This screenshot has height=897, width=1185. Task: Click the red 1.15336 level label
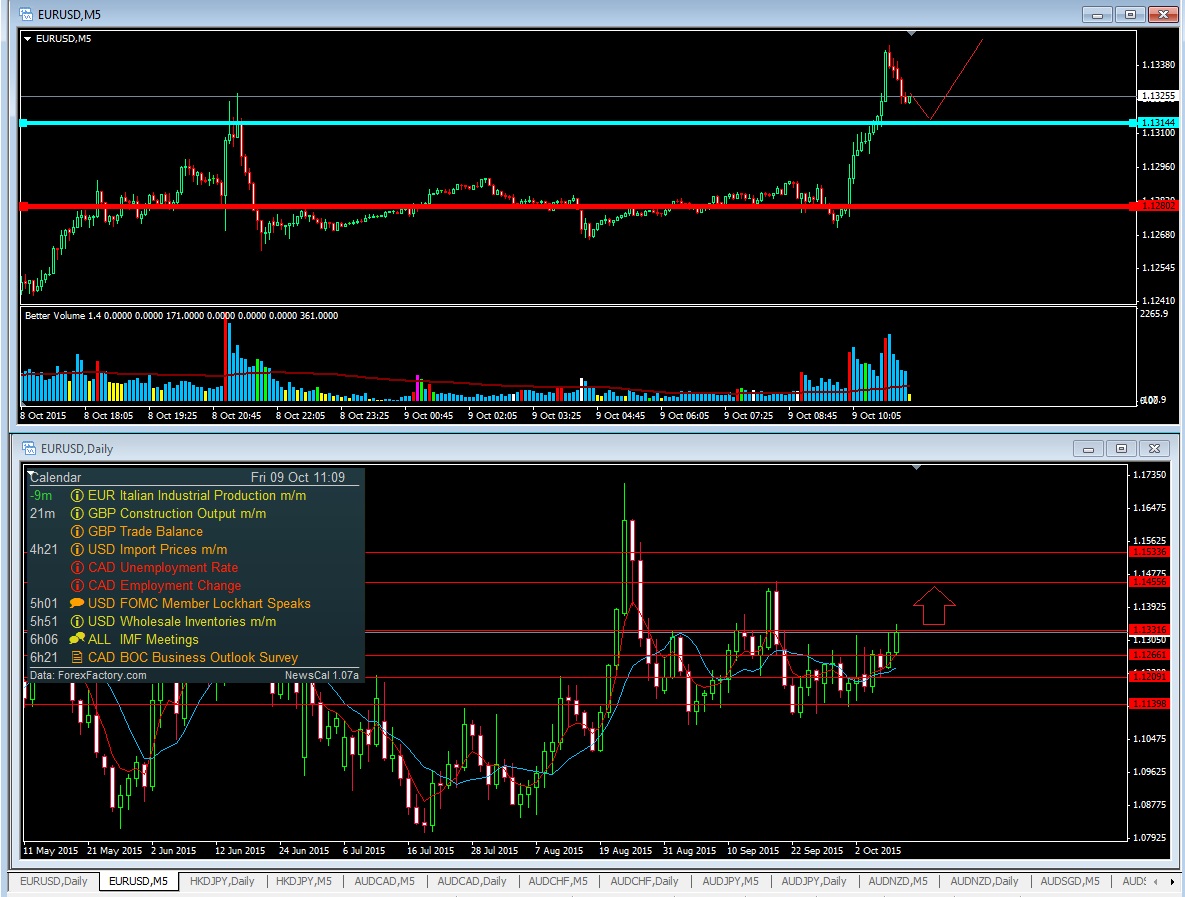pyautogui.click(x=1149, y=552)
